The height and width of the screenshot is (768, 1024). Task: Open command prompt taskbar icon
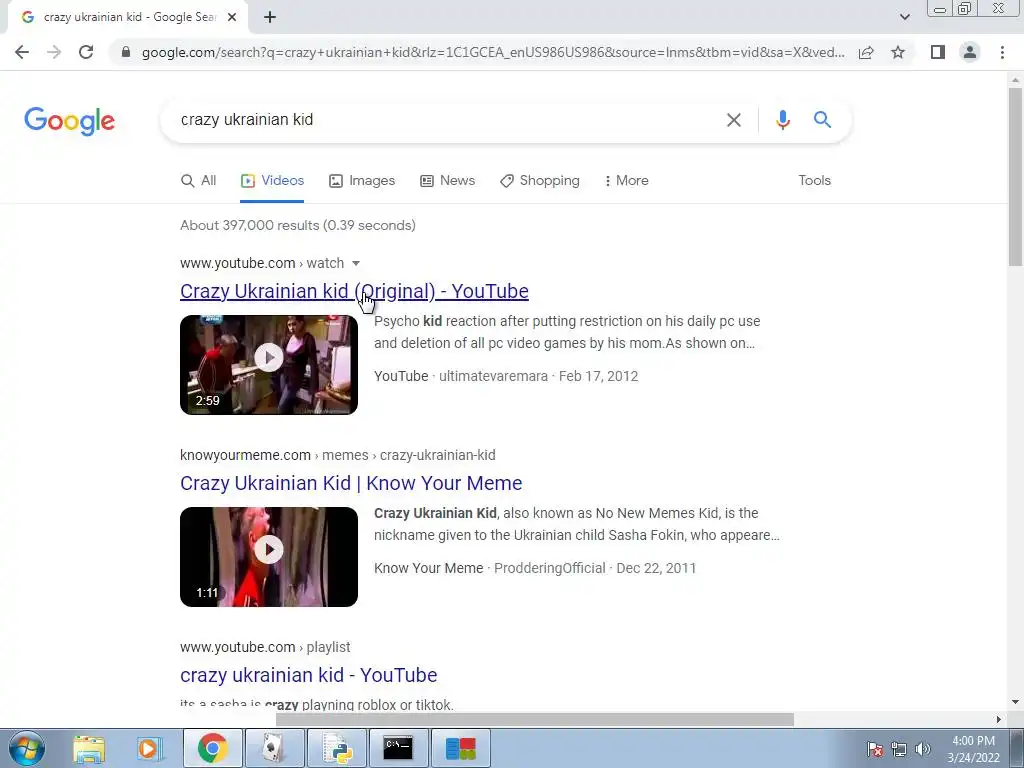pos(398,749)
